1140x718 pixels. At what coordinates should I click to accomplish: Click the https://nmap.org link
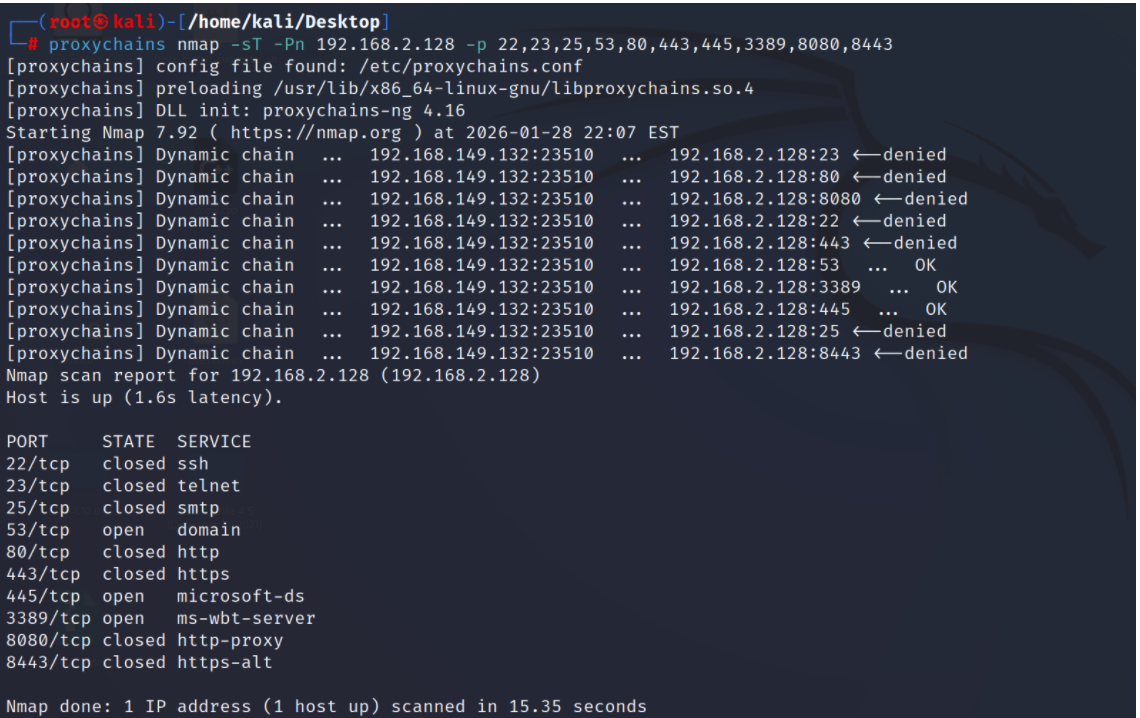316,133
